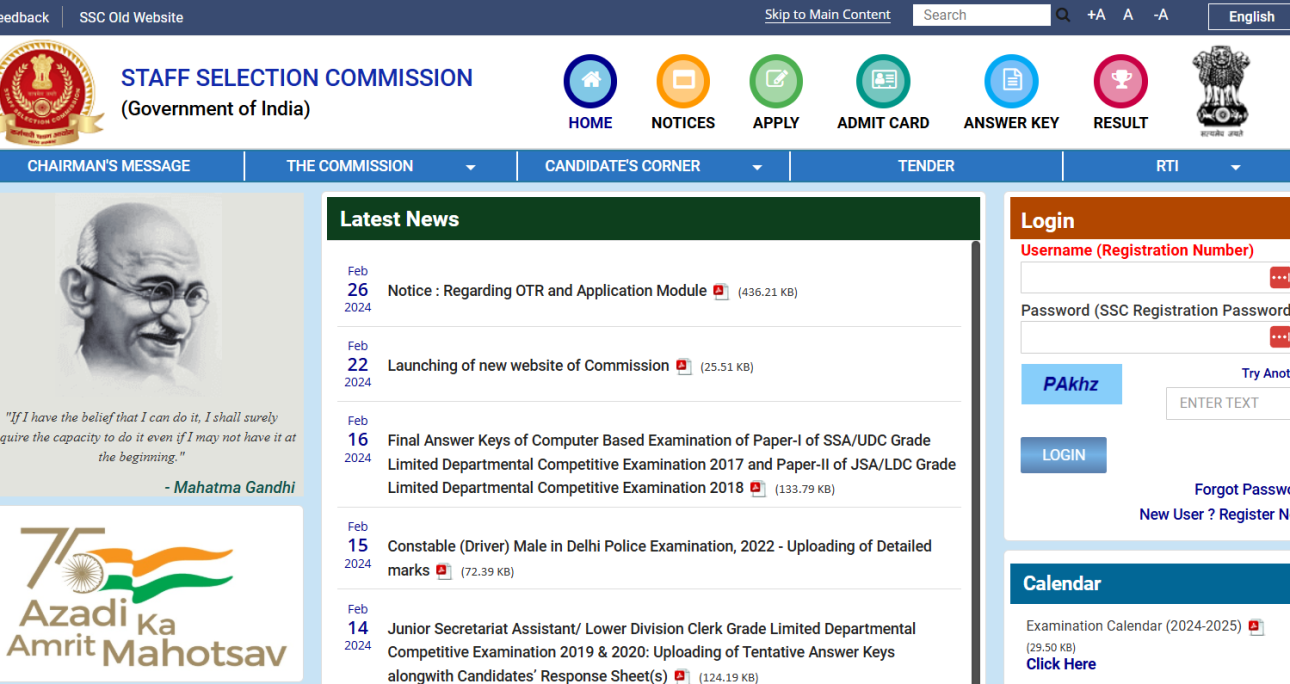
Task: Open the HOME icon in the header
Action: click(x=590, y=82)
